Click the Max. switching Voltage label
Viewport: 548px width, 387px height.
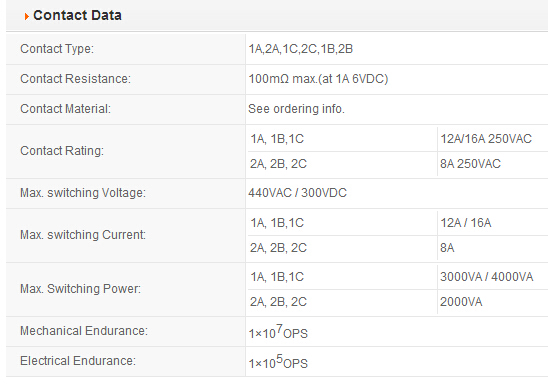pos(83,193)
